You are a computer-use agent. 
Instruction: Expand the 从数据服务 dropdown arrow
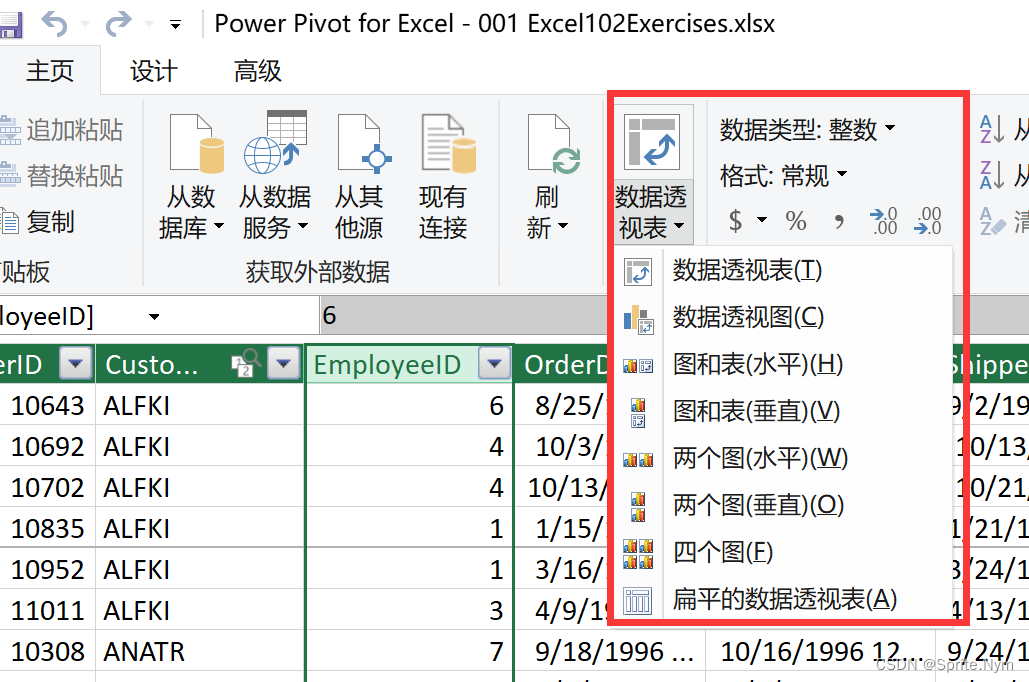tap(303, 226)
